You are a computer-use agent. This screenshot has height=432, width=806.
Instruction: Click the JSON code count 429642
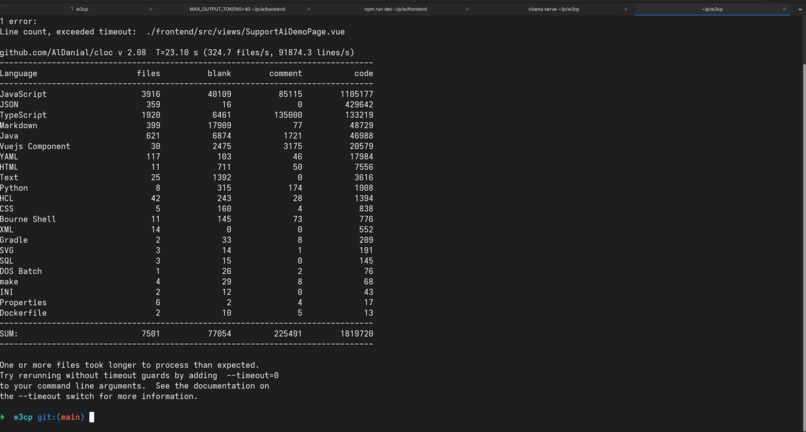click(359, 104)
